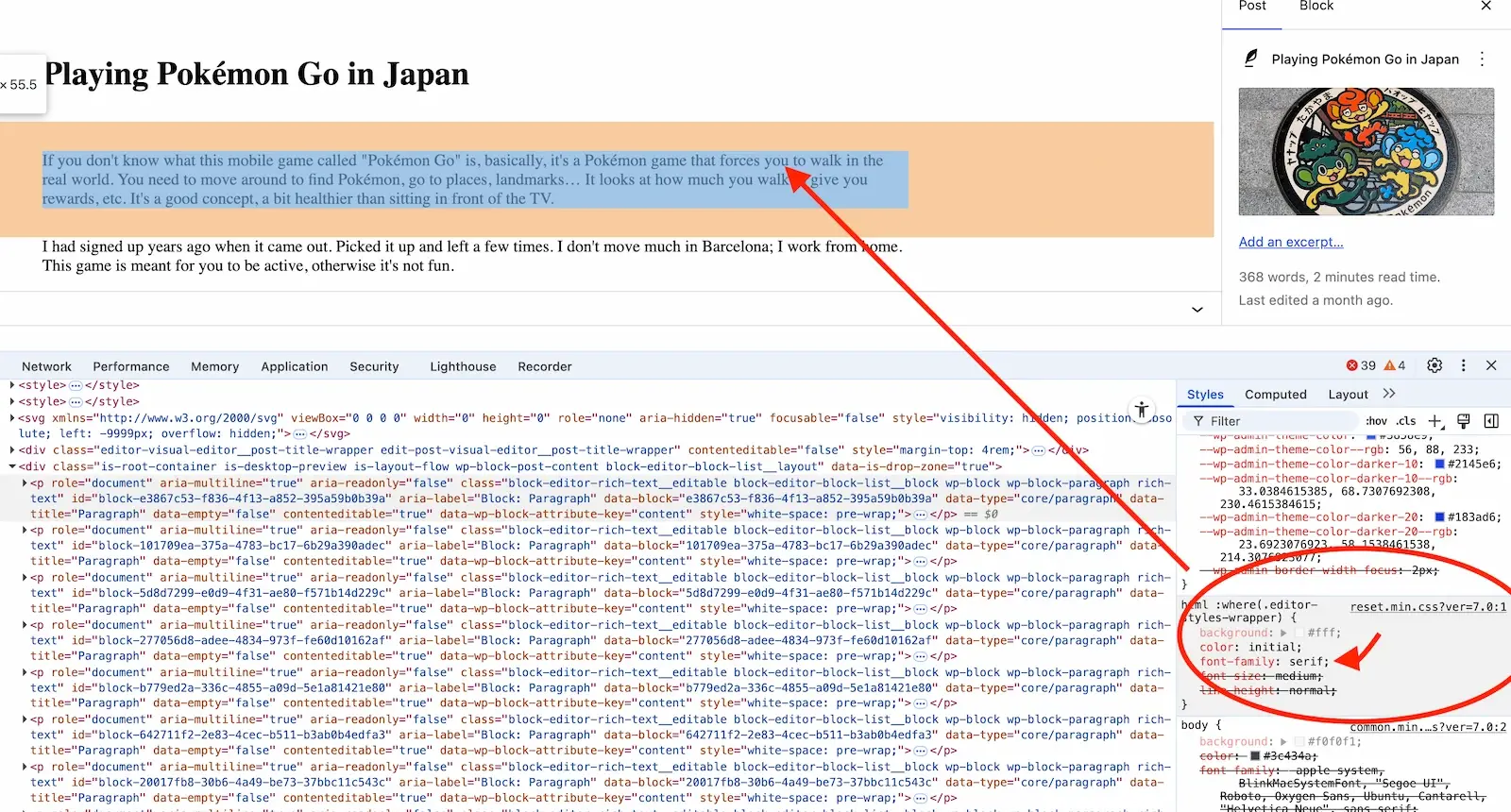
Task: Switch to the Styles tab
Action: pyautogui.click(x=1205, y=395)
